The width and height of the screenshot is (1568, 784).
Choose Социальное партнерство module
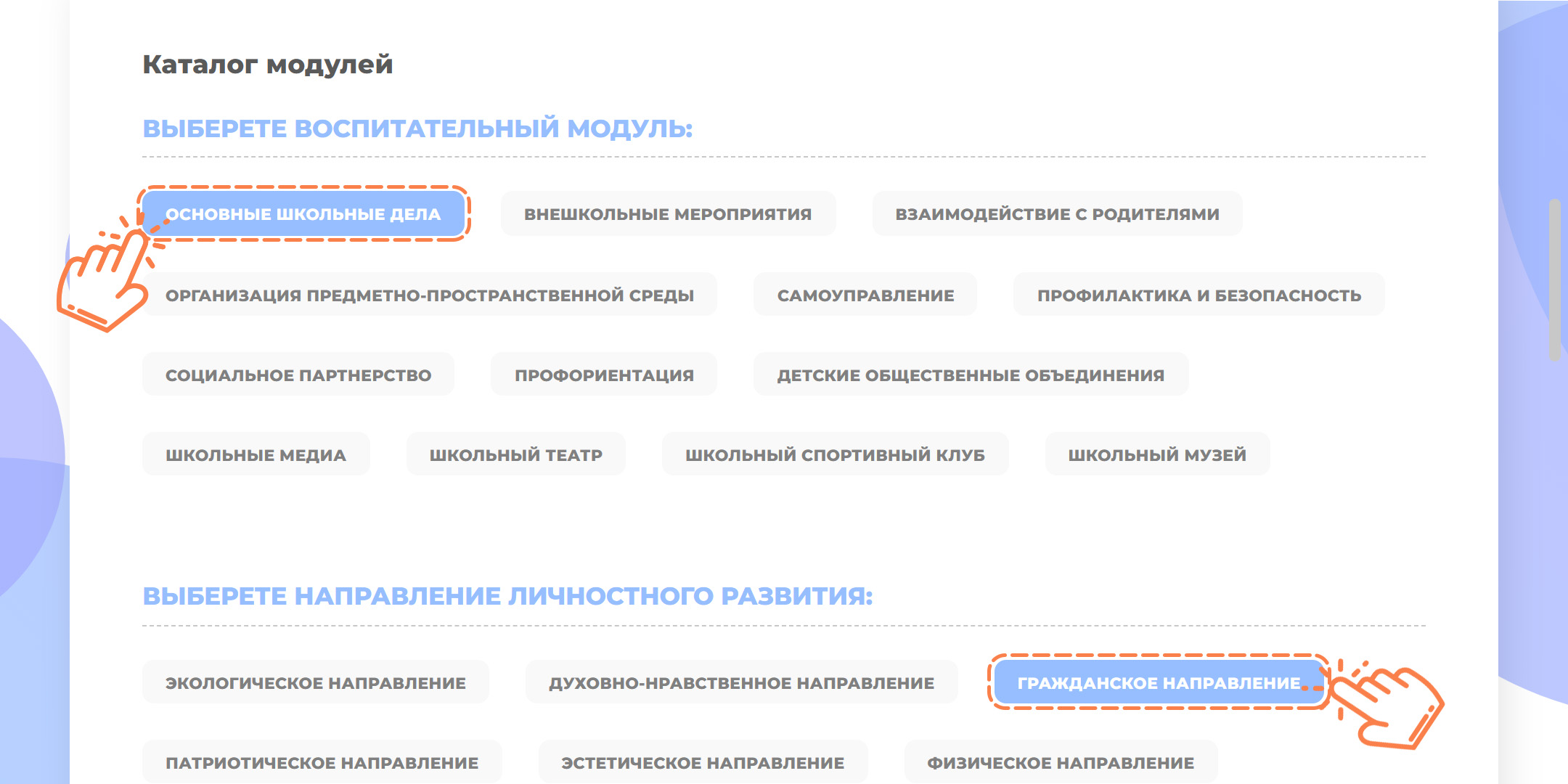point(298,375)
